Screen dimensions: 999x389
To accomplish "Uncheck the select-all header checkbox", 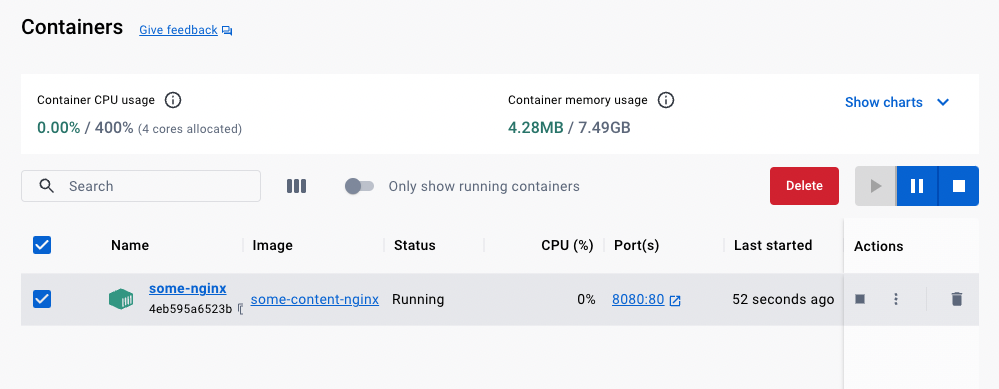I will coord(42,245).
